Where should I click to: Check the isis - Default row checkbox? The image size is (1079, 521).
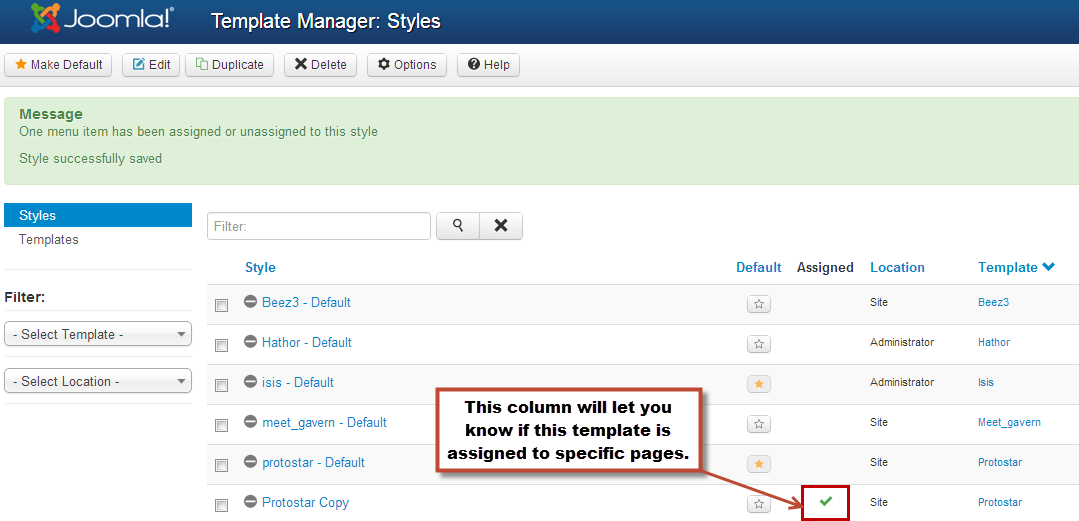222,385
